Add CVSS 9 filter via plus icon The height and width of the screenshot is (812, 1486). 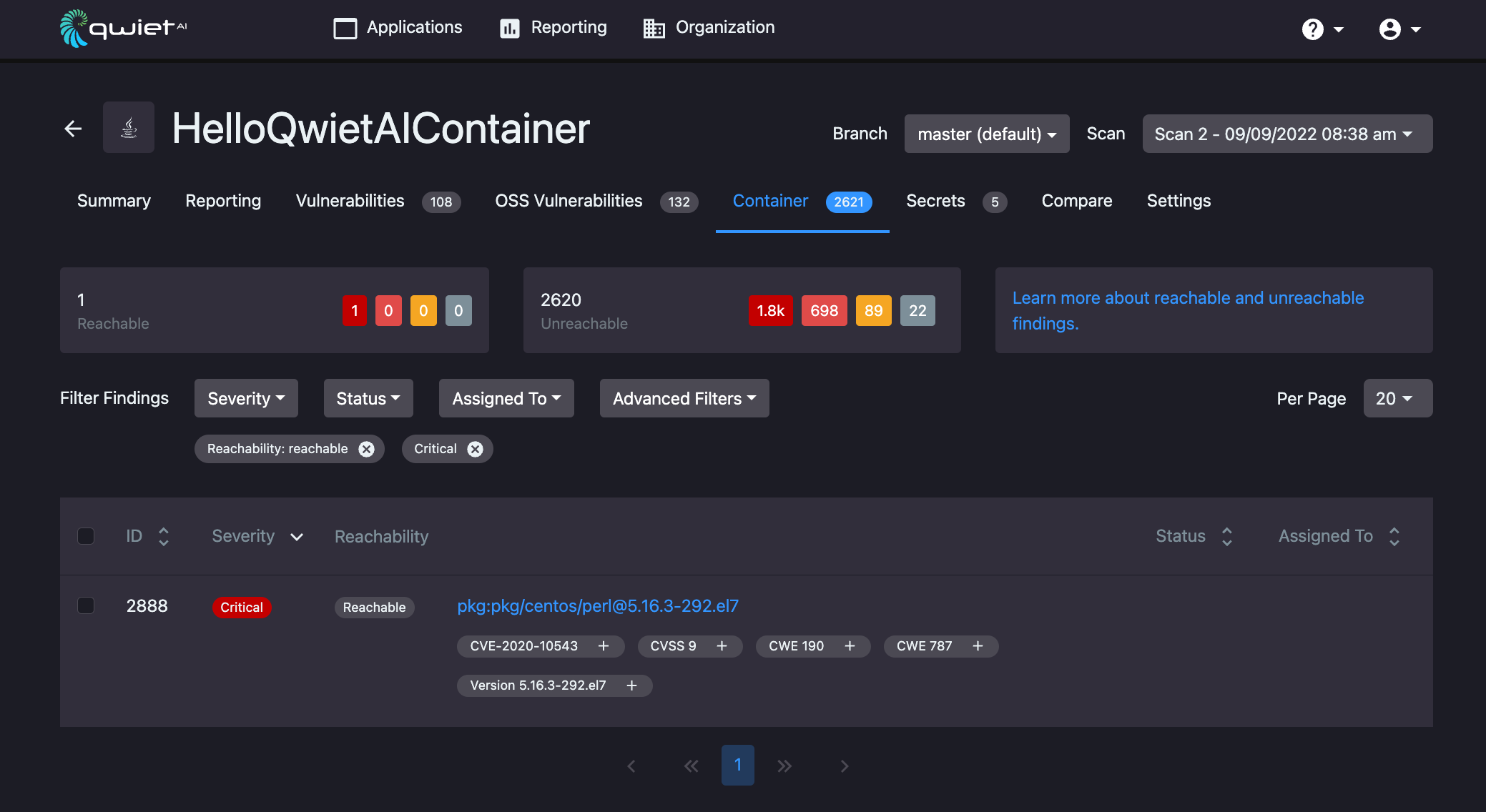pos(722,646)
